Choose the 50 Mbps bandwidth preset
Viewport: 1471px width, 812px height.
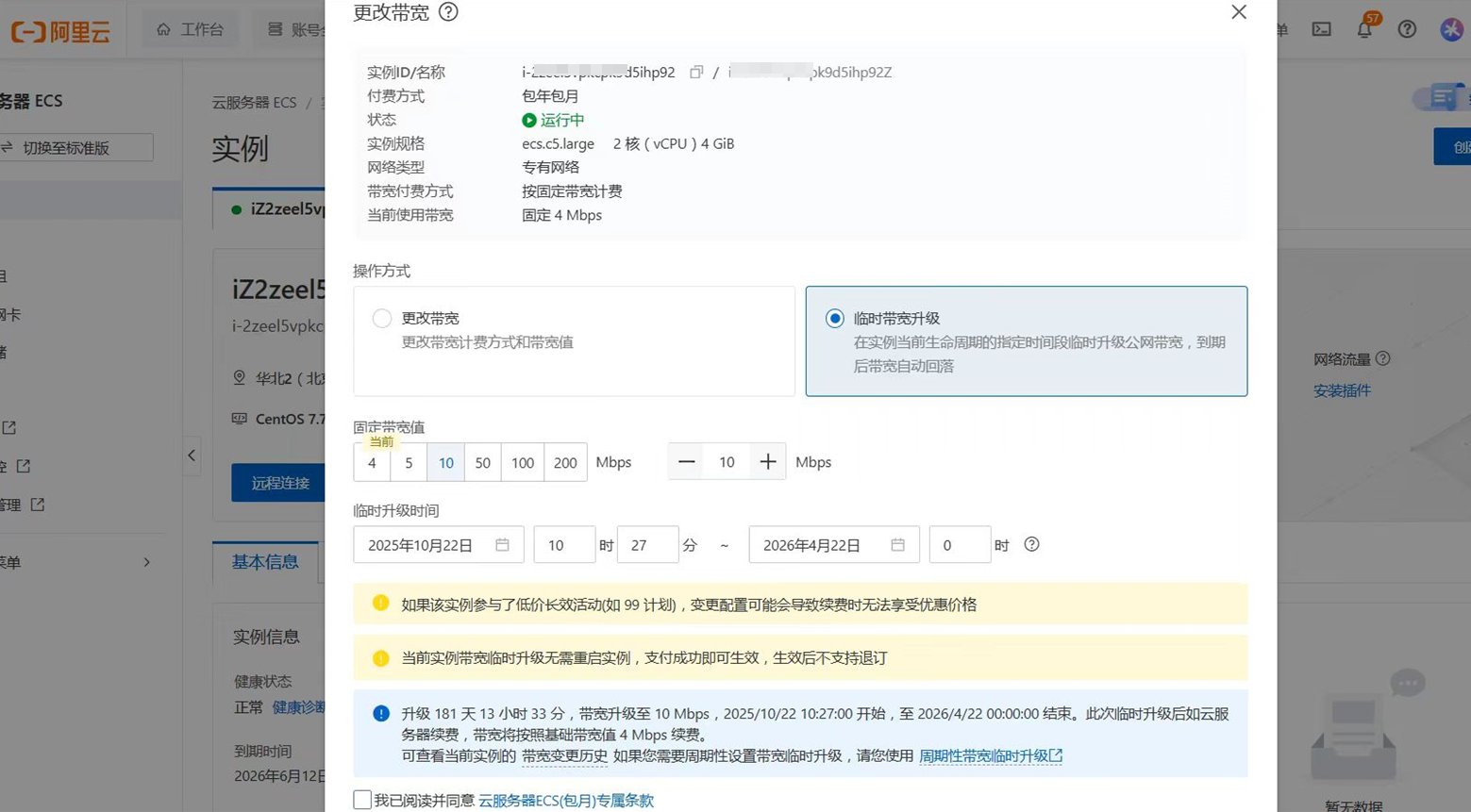click(x=482, y=462)
